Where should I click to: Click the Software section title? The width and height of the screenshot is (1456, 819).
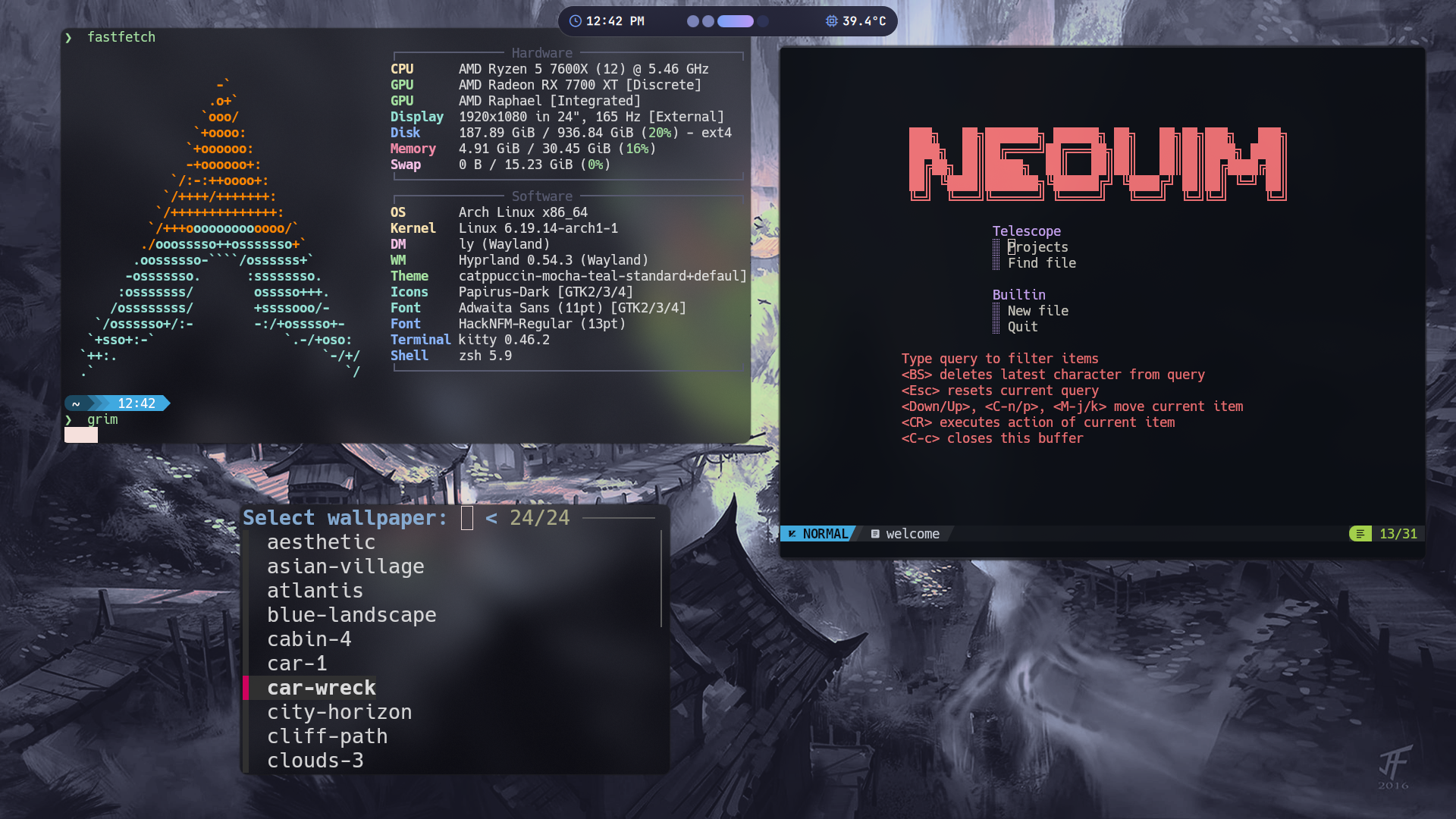[x=542, y=196]
